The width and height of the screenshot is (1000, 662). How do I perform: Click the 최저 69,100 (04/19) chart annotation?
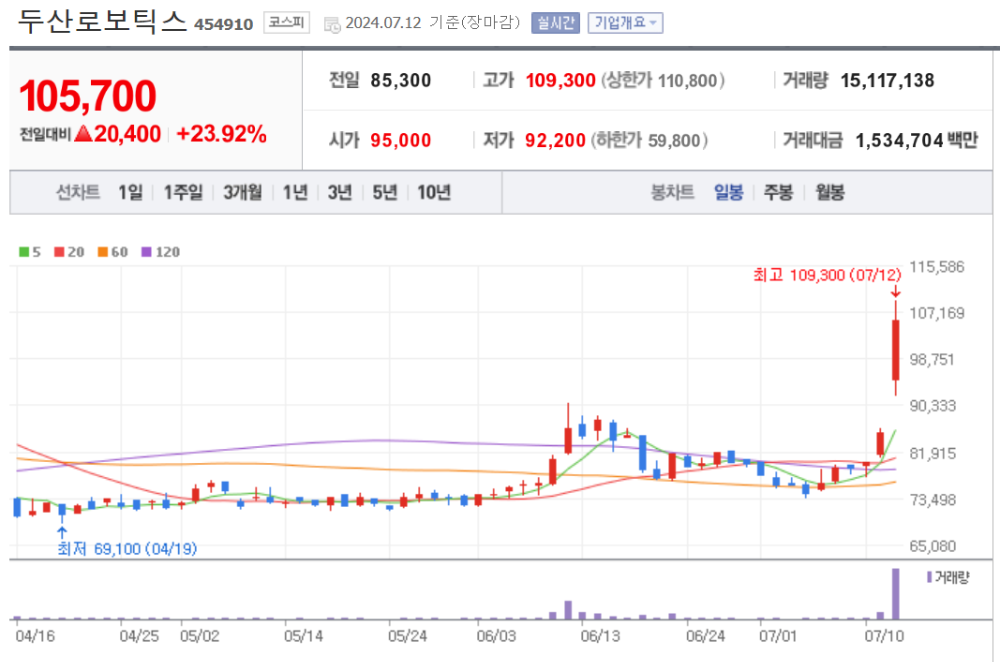point(127,548)
